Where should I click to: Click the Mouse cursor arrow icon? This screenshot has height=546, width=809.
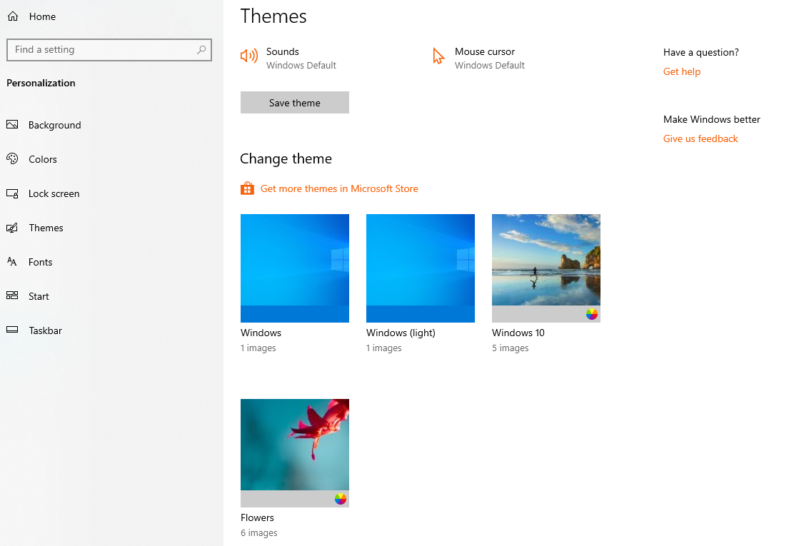[x=438, y=56]
